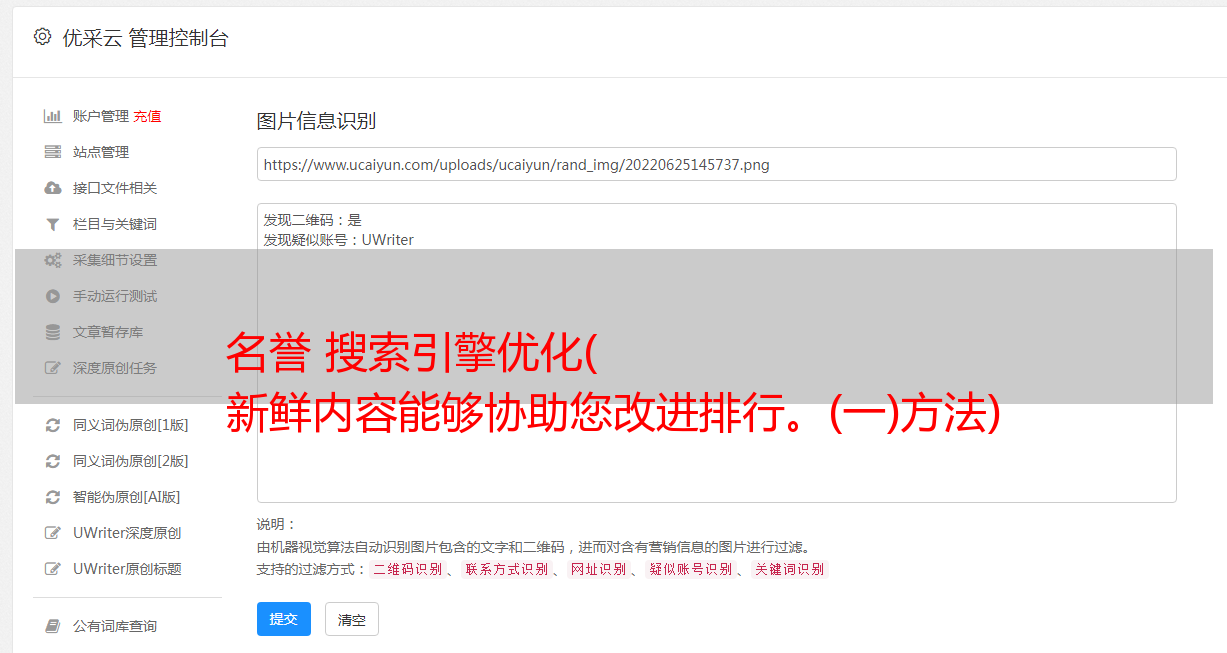This screenshot has height=653, width=1227.
Task: Click the 疑似账号识别 tag
Action: (x=691, y=569)
